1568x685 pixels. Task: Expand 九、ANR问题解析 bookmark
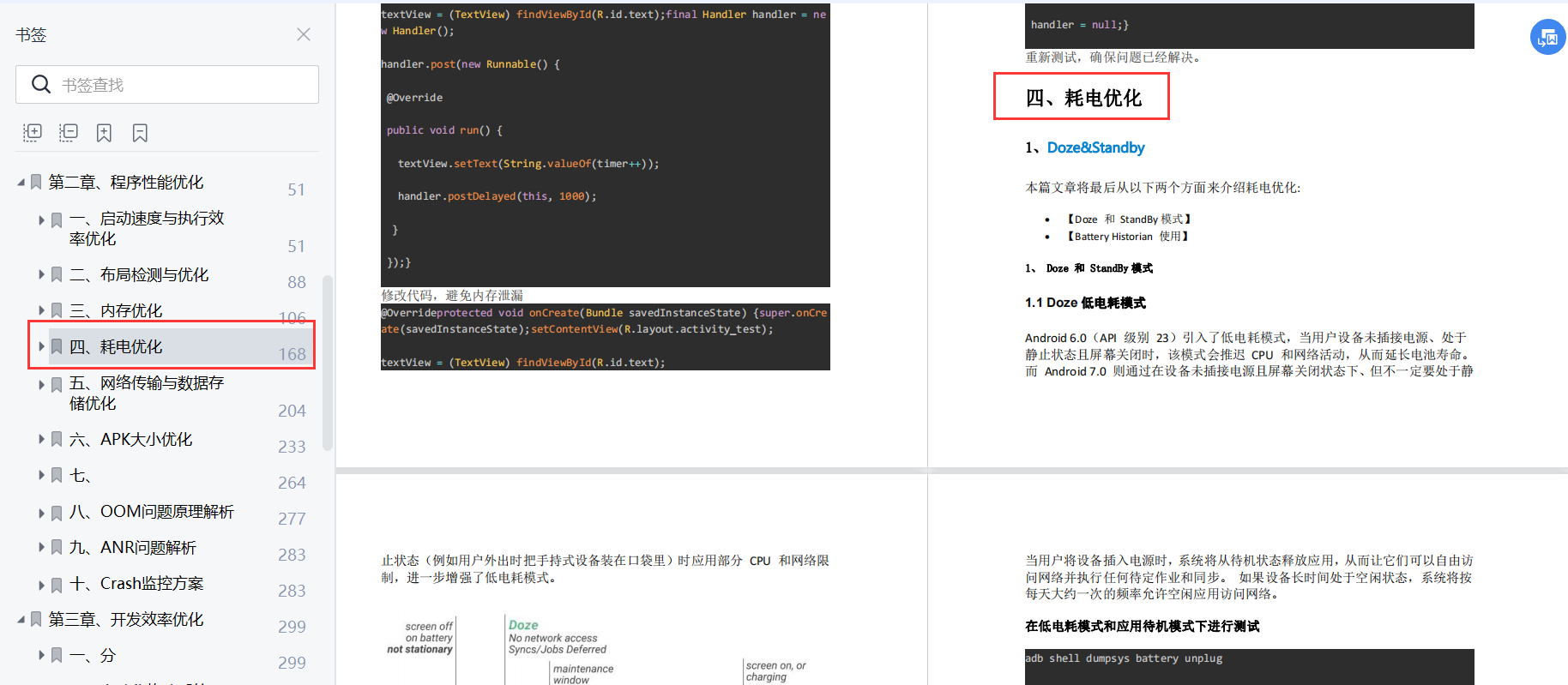(x=41, y=548)
